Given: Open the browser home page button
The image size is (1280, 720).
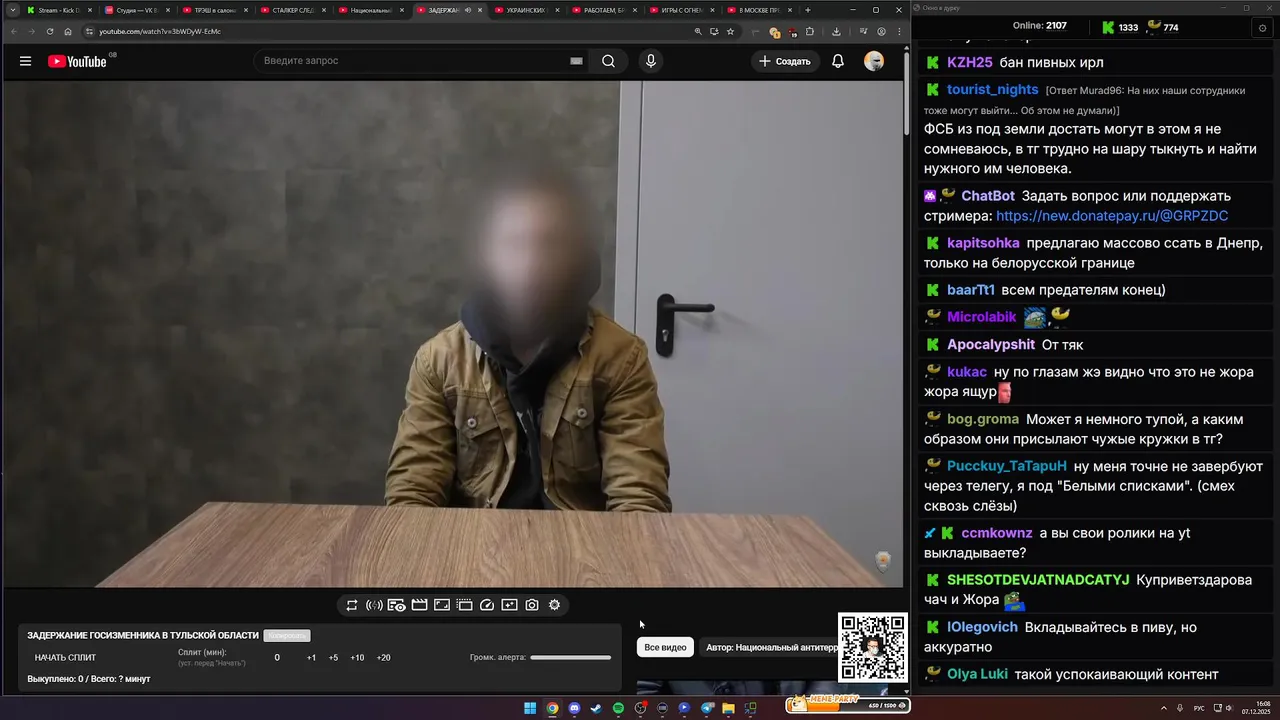Looking at the screenshot, I should tap(68, 31).
